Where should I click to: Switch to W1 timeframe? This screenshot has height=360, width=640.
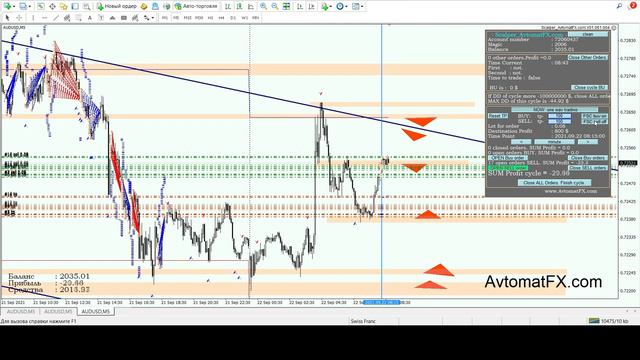tap(244, 18)
